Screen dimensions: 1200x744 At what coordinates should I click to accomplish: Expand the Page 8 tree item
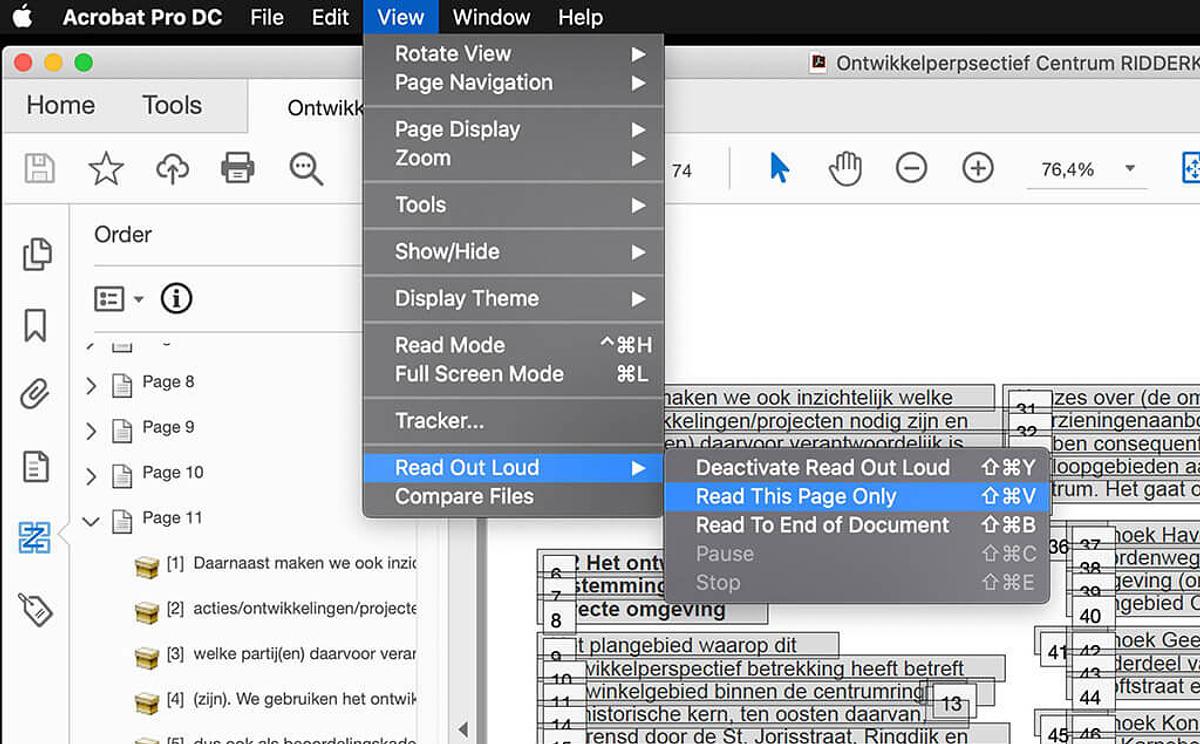click(x=91, y=383)
